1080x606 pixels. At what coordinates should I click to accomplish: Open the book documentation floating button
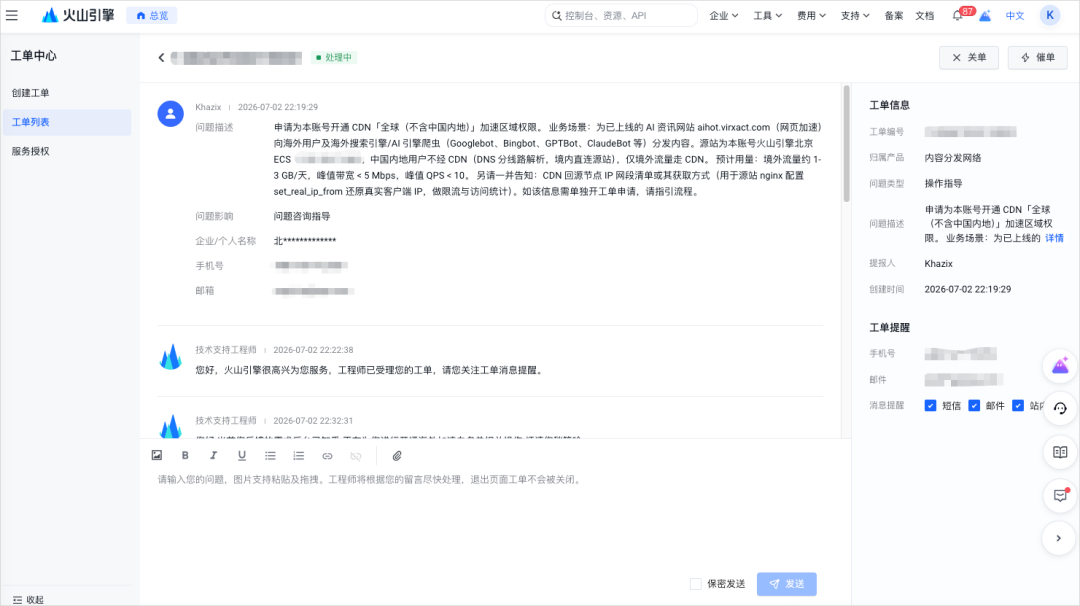1060,452
